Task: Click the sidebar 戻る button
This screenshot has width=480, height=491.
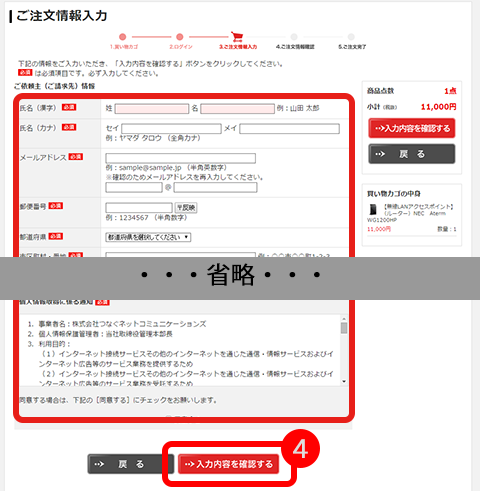Action: (x=412, y=154)
